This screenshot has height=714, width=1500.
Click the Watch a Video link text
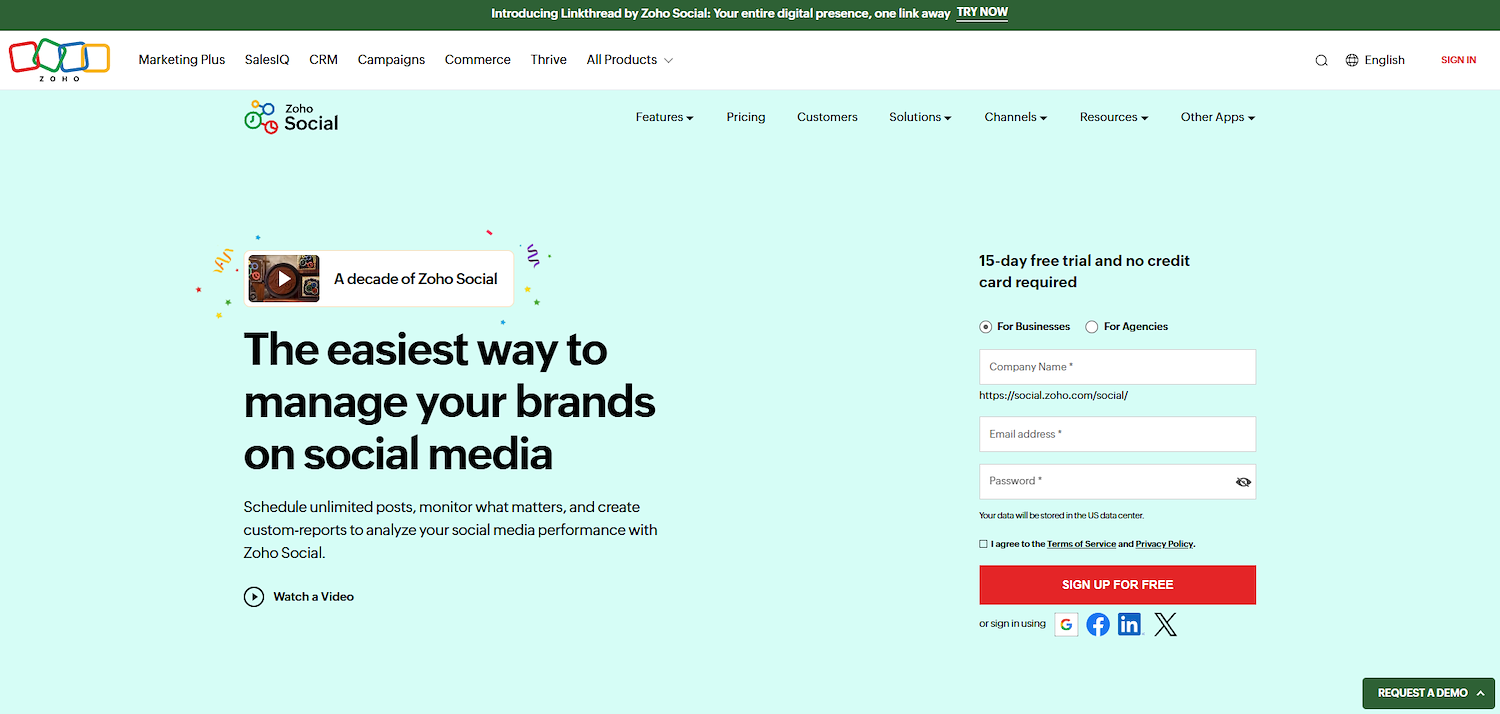coord(313,597)
